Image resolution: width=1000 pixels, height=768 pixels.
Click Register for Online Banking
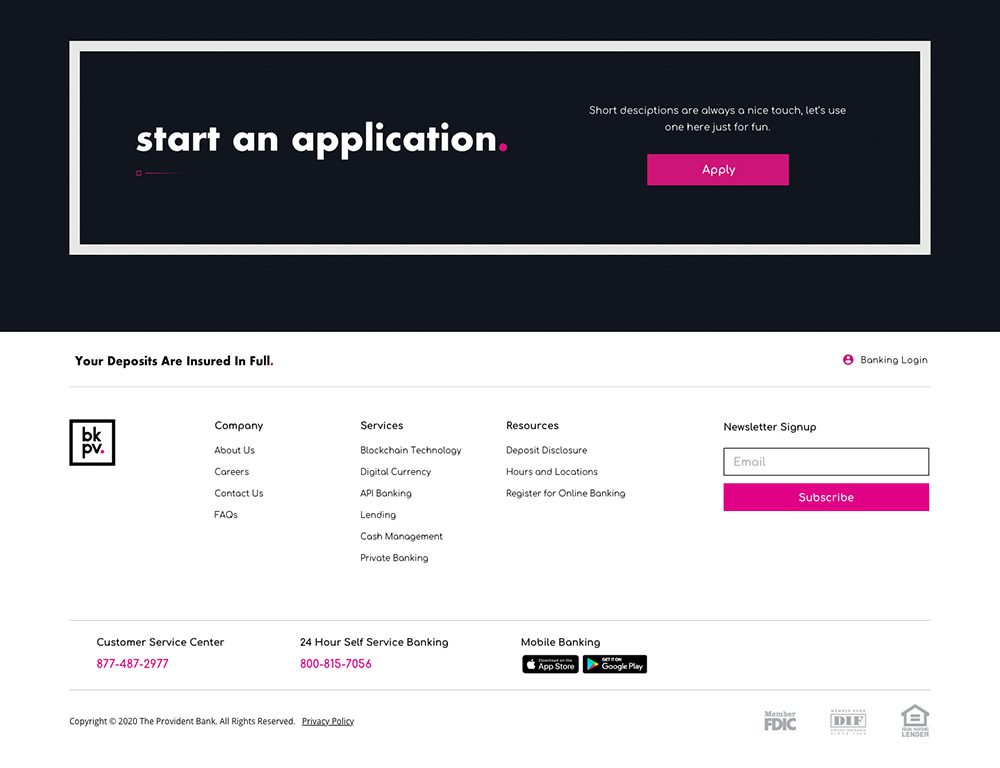tap(565, 494)
